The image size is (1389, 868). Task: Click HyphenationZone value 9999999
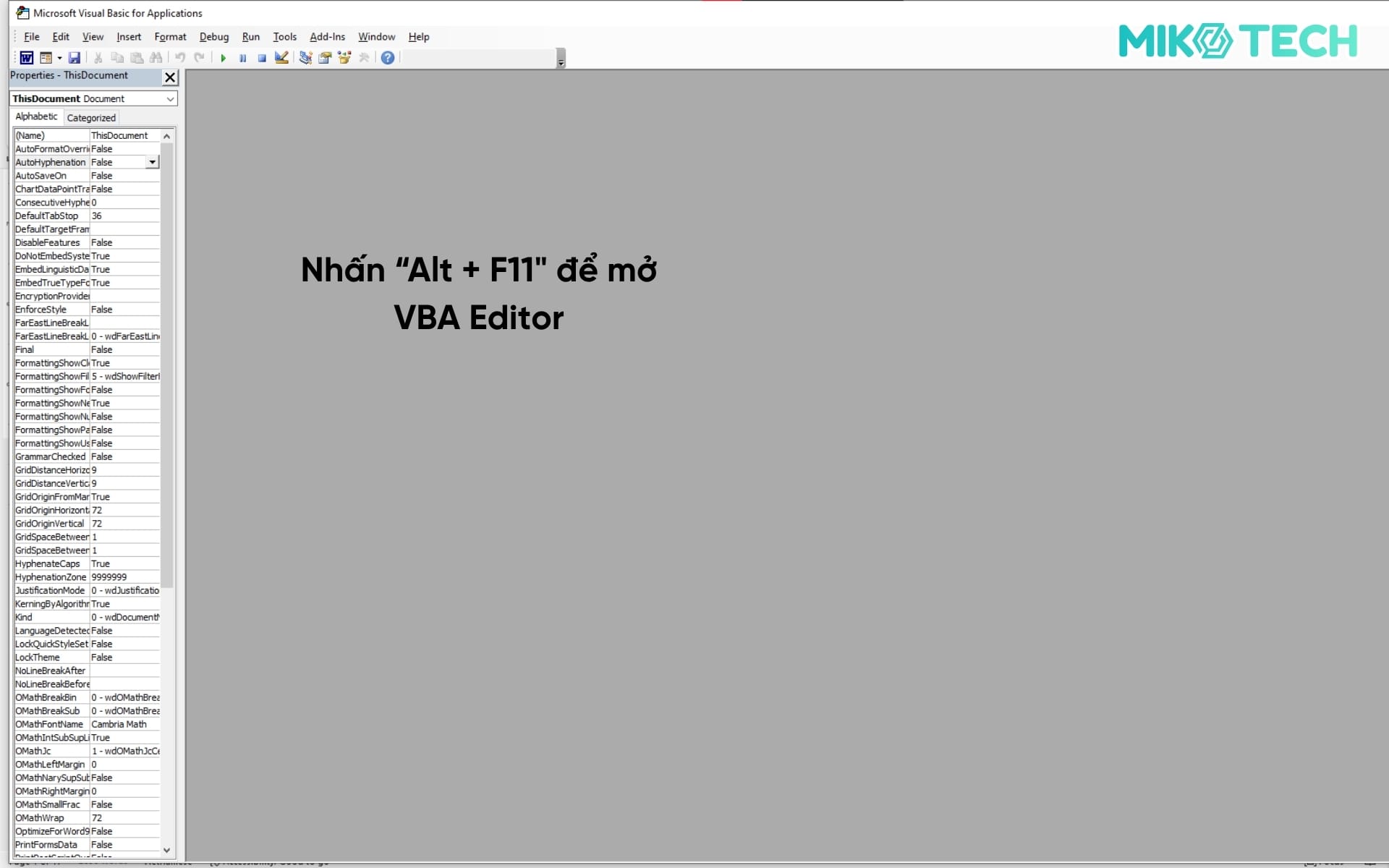pos(124,577)
